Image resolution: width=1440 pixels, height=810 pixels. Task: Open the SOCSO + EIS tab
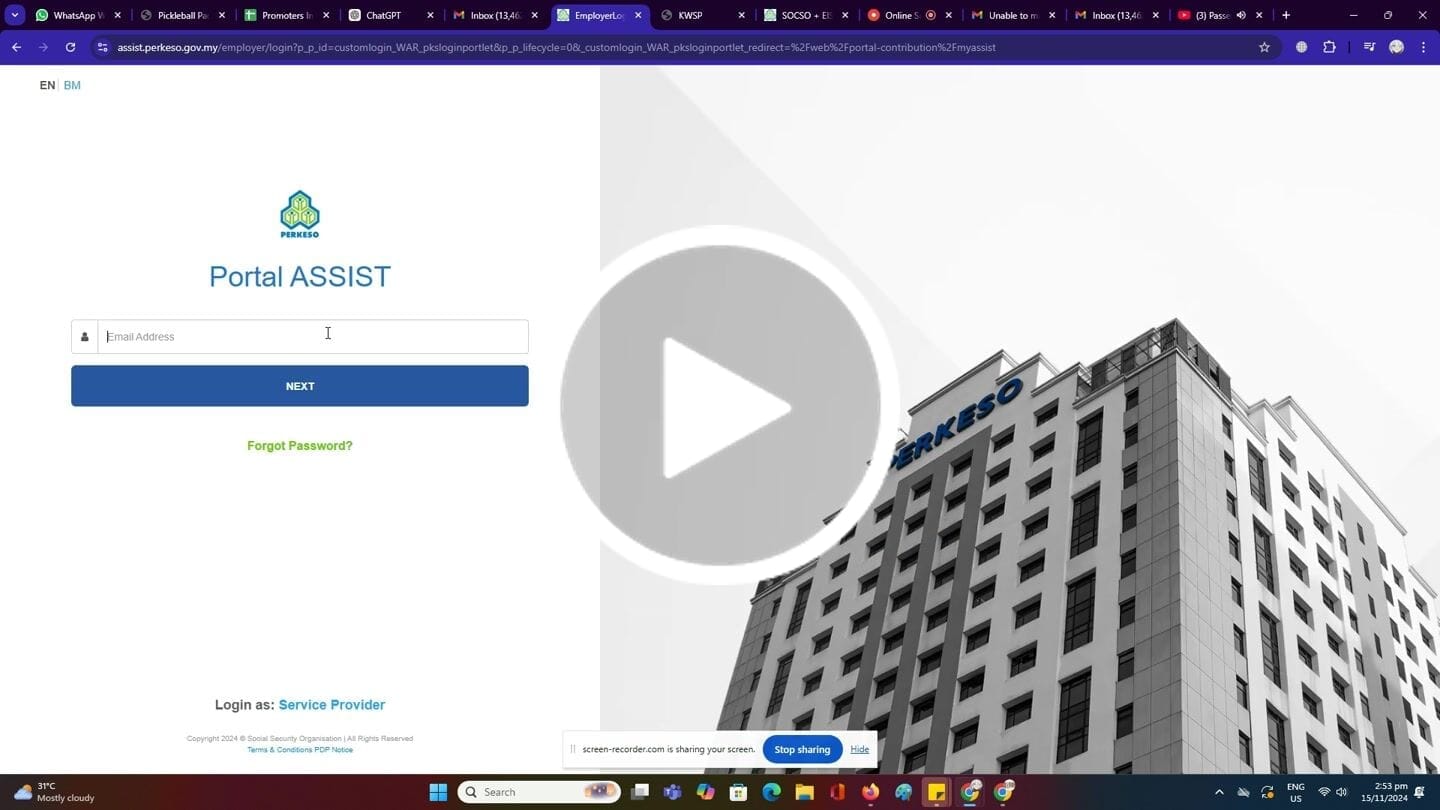point(807,15)
